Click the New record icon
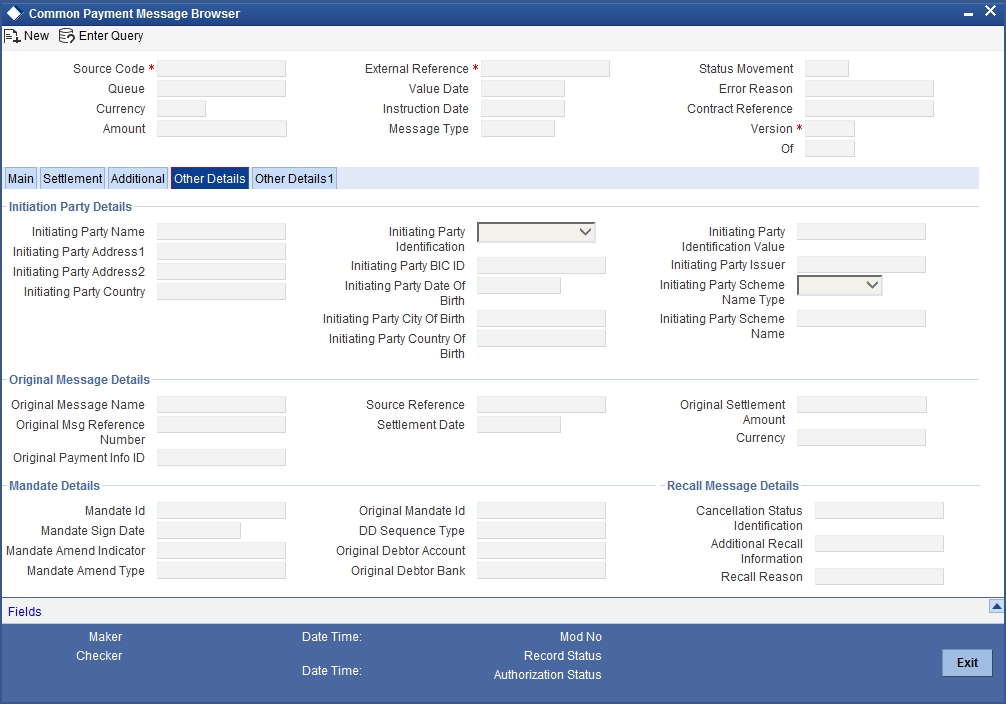1006x704 pixels. (x=12, y=36)
